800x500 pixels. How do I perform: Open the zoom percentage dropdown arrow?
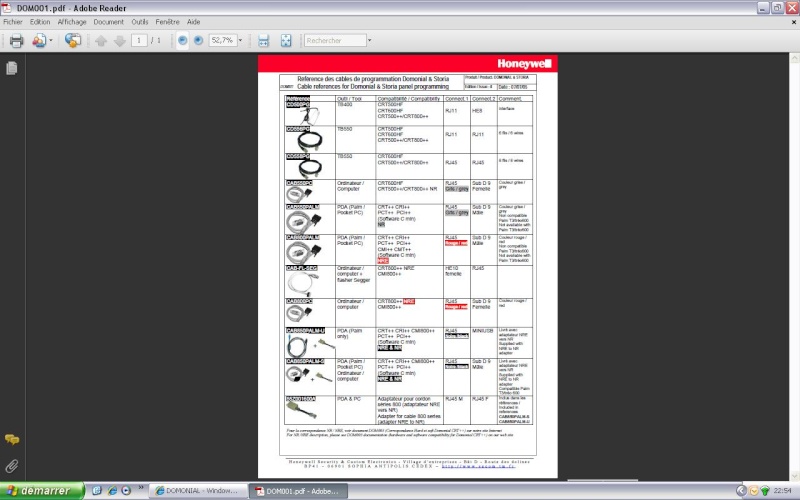pos(240,40)
